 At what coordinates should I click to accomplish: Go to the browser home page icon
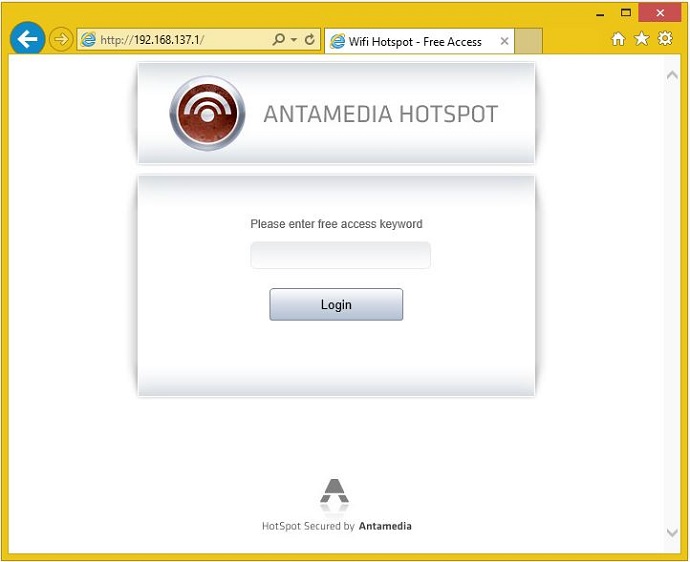pyautogui.click(x=618, y=39)
